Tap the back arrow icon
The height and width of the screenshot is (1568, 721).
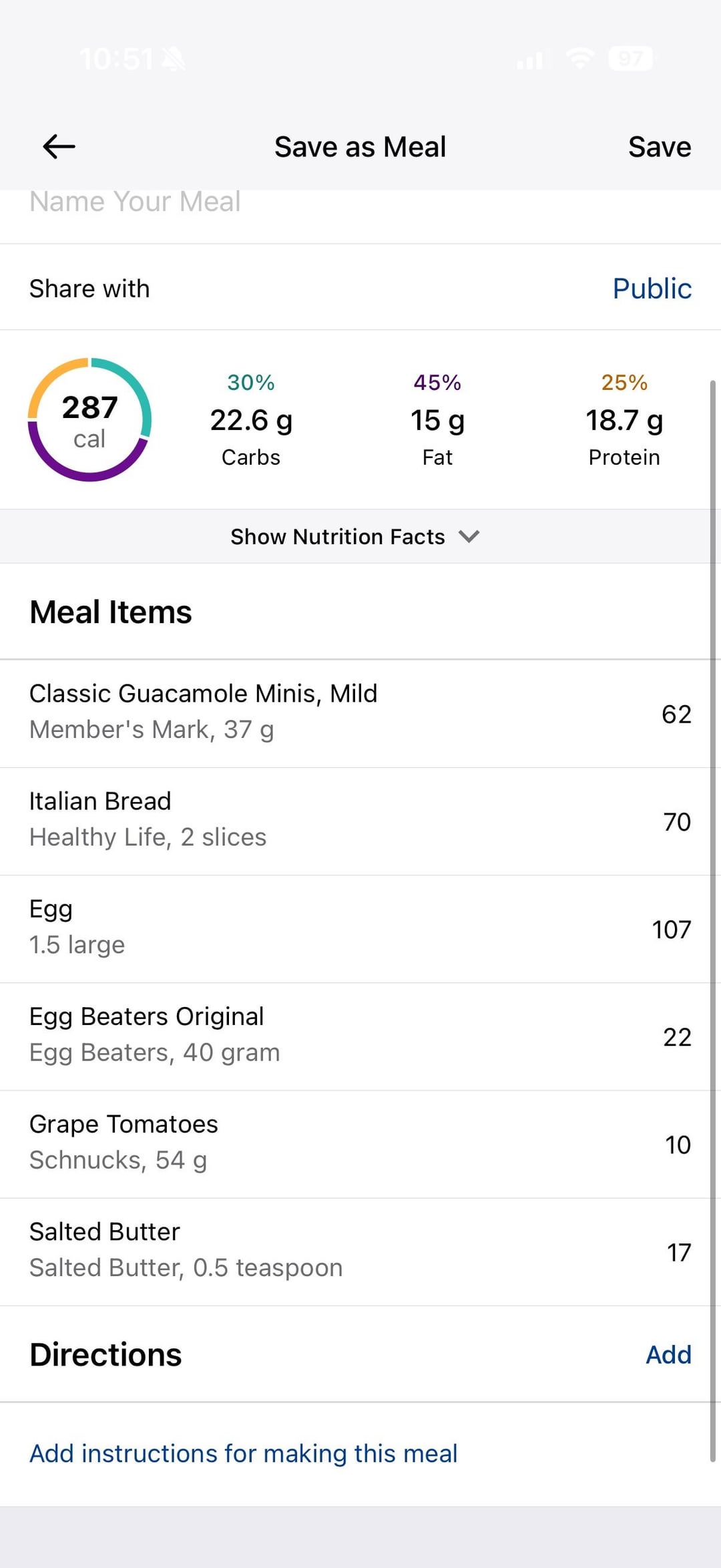coord(59,147)
